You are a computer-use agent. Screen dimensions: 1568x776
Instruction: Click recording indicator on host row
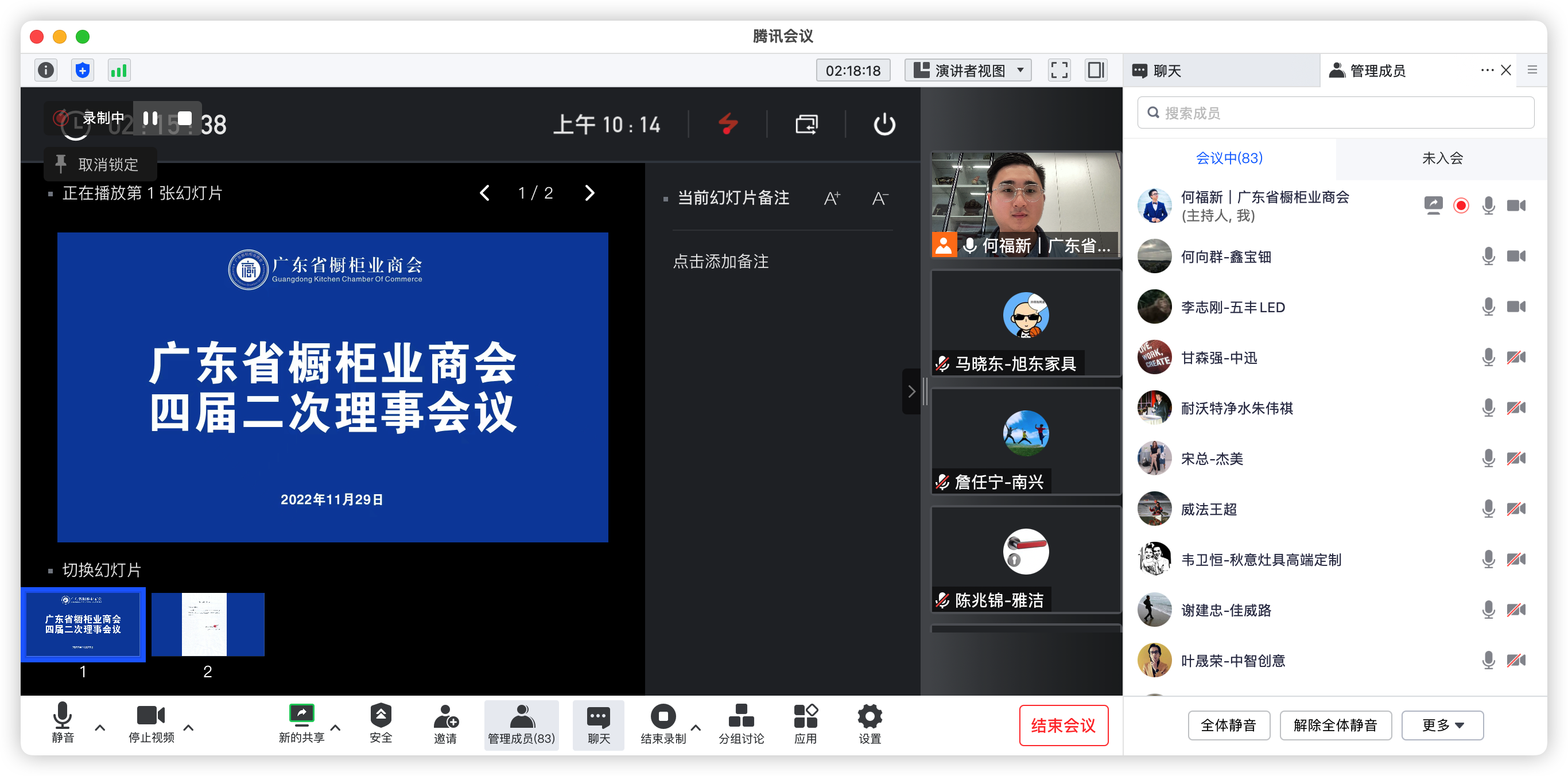[x=1461, y=205]
